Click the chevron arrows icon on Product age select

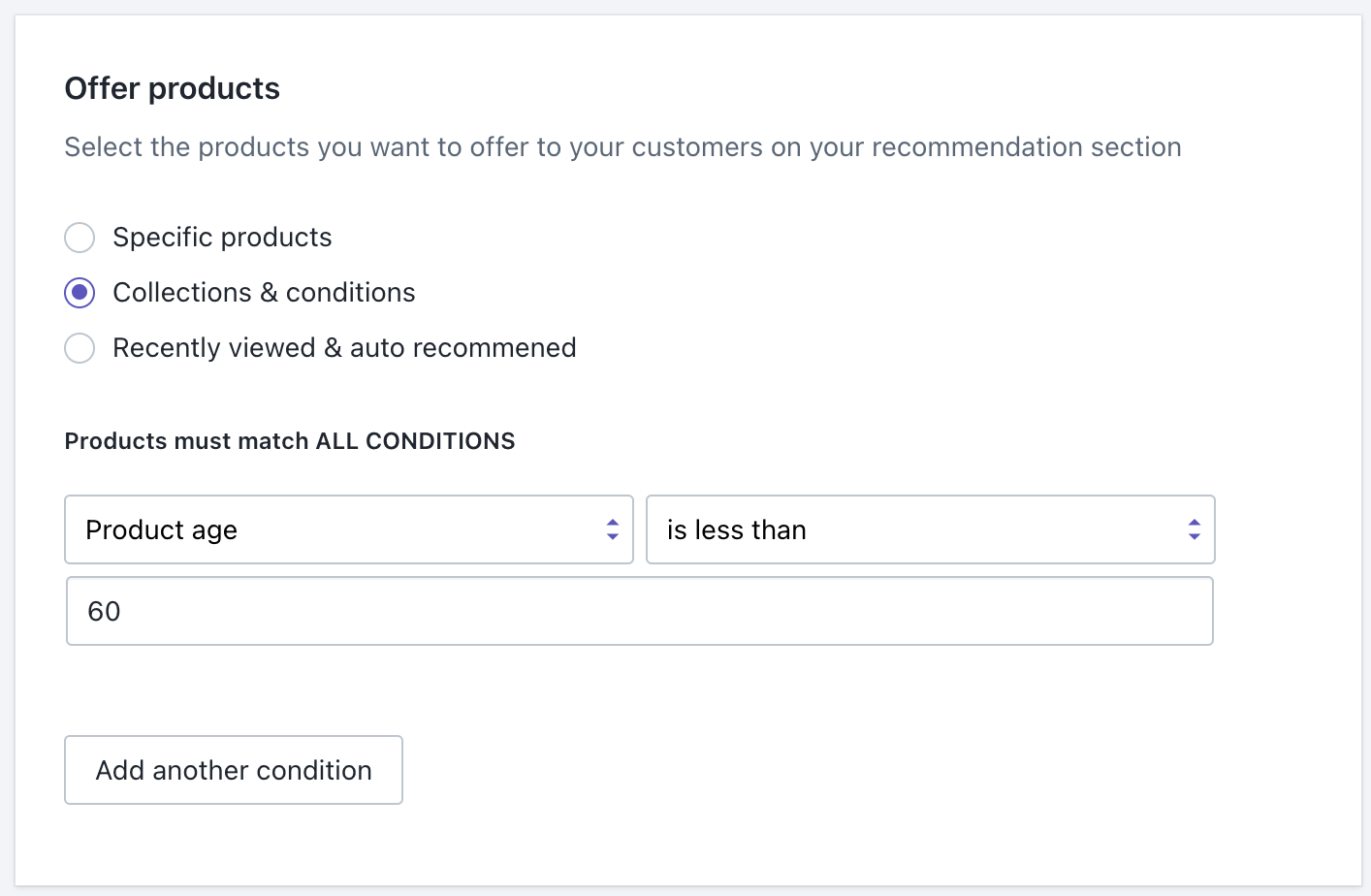click(x=613, y=529)
